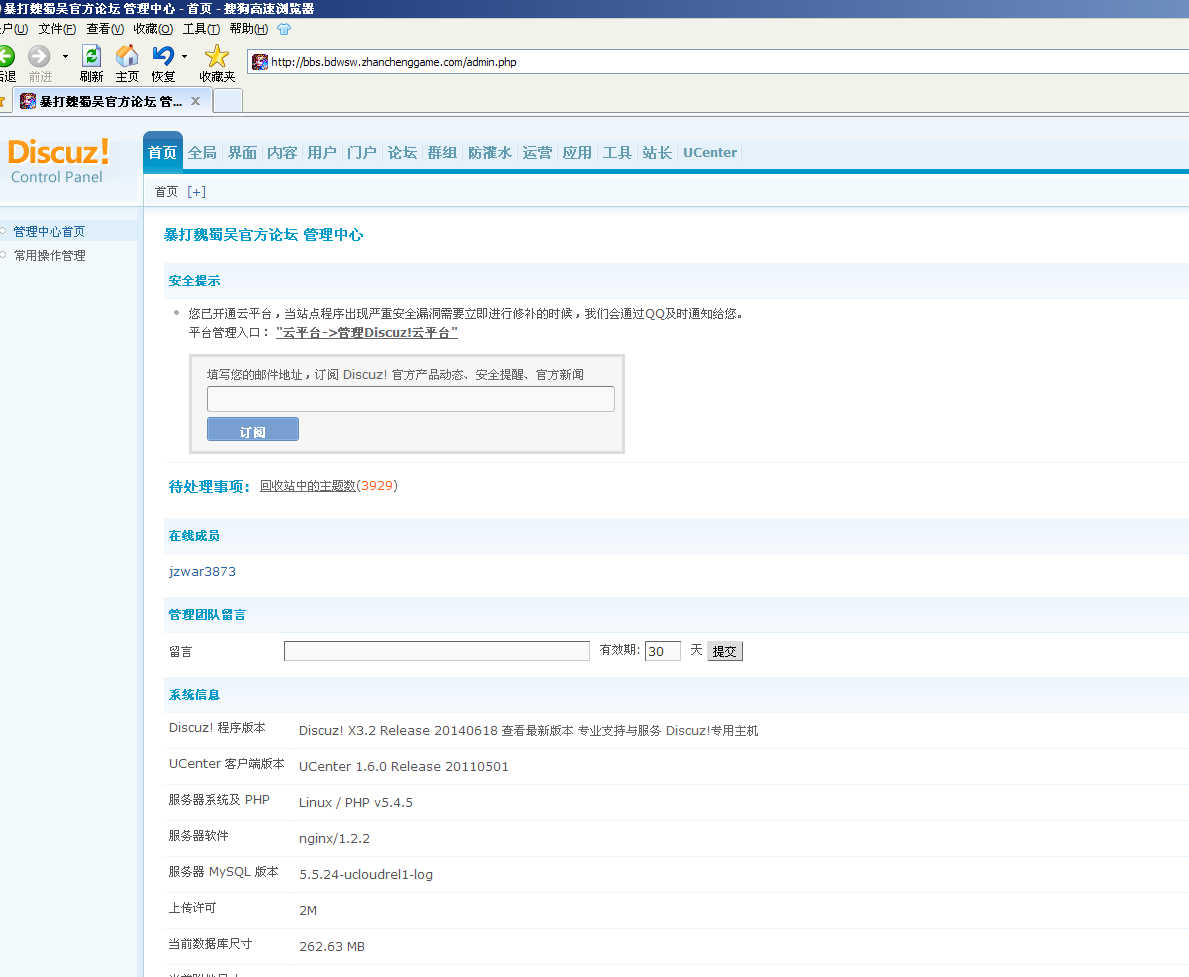The width and height of the screenshot is (1189, 977).
Task: Switch to the UCenter admin tab
Action: pyautogui.click(x=710, y=152)
